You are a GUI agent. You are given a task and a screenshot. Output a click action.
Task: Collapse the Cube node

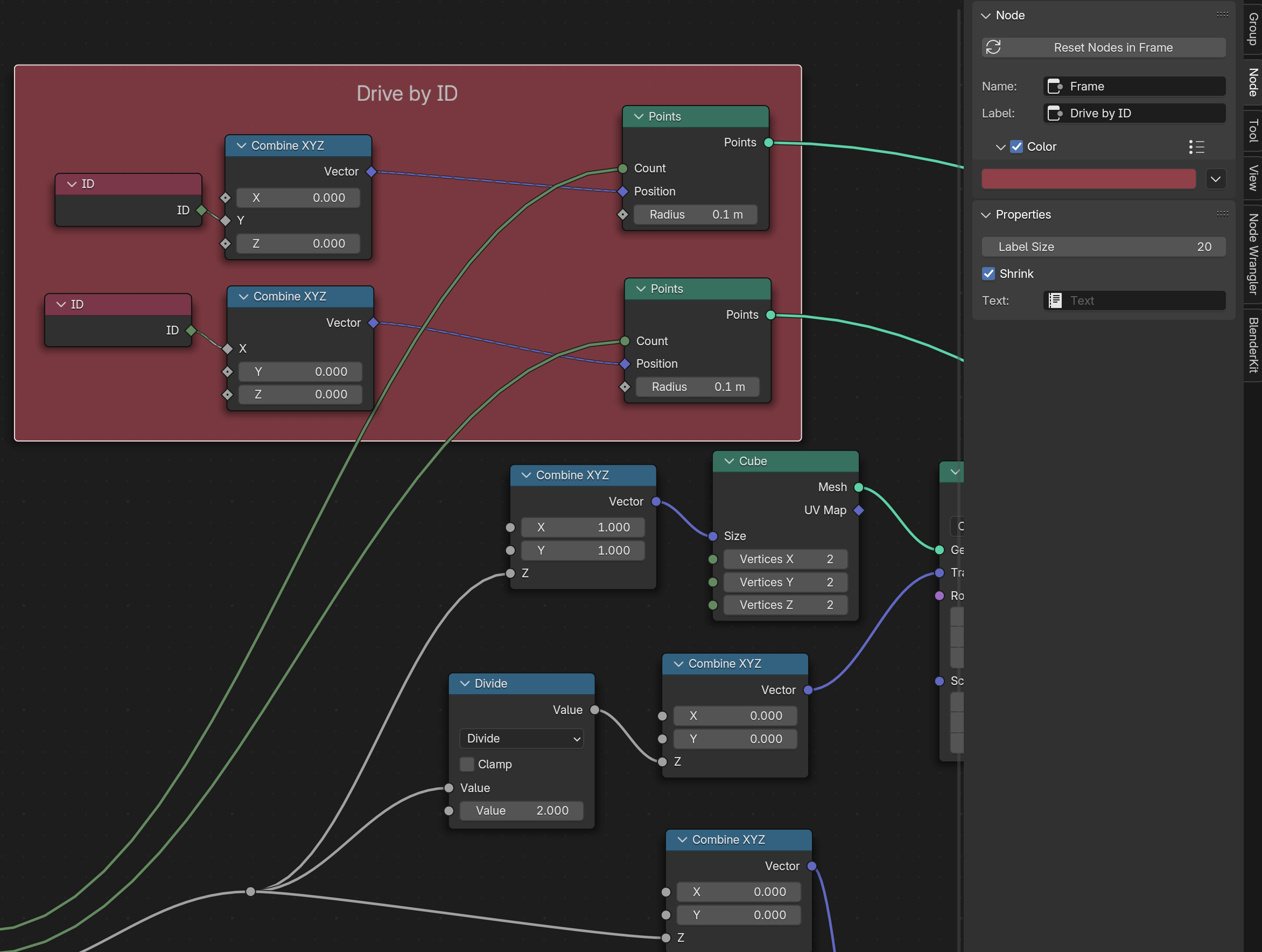[729, 461]
